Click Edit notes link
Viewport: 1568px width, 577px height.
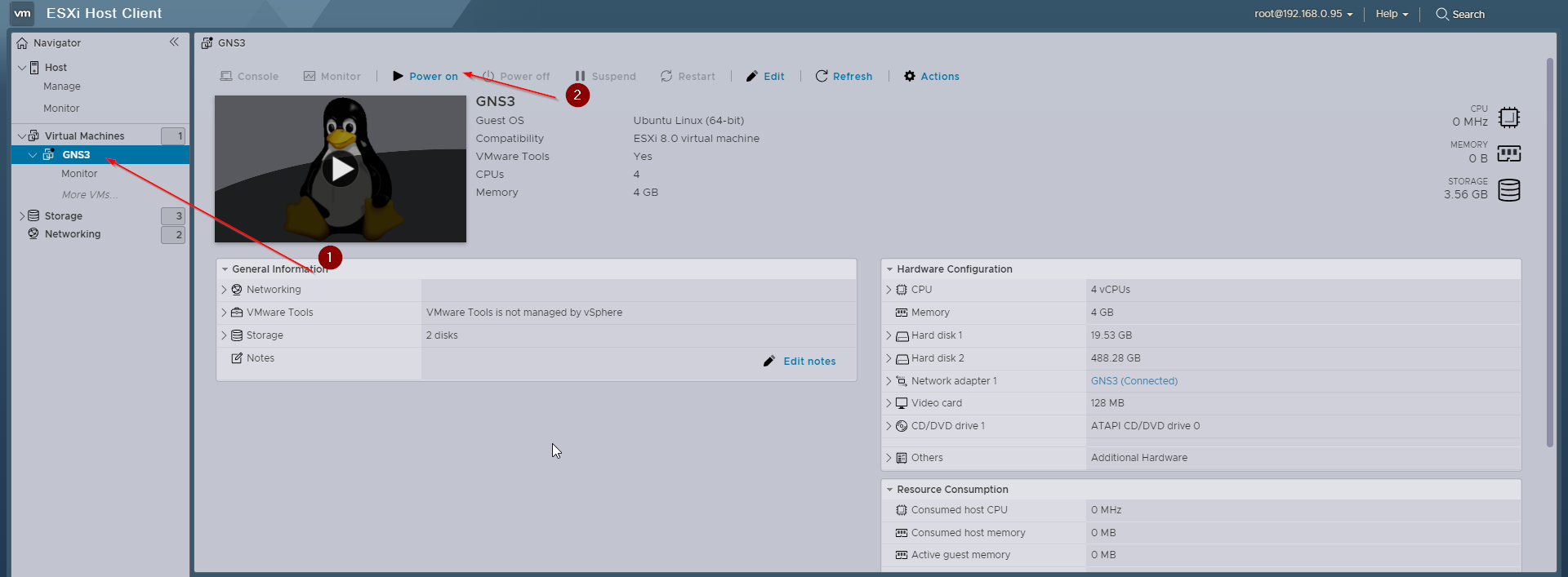click(x=808, y=362)
